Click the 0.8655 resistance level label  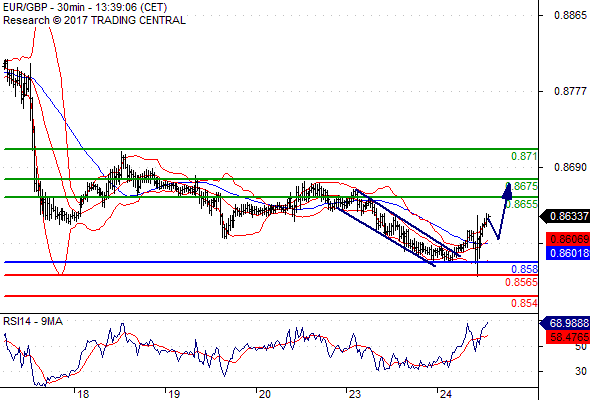pyautogui.click(x=522, y=204)
